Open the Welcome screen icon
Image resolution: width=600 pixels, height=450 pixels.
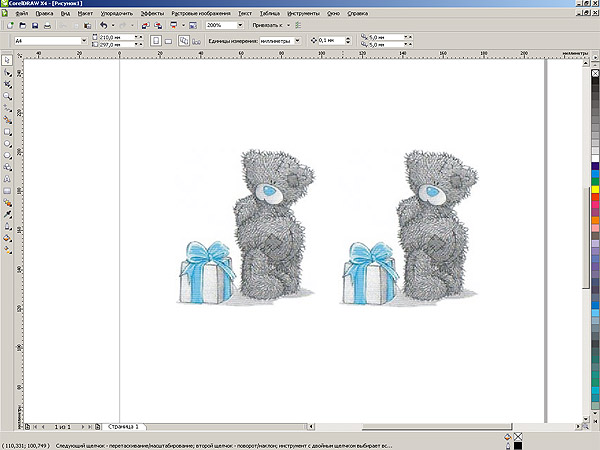[193, 25]
